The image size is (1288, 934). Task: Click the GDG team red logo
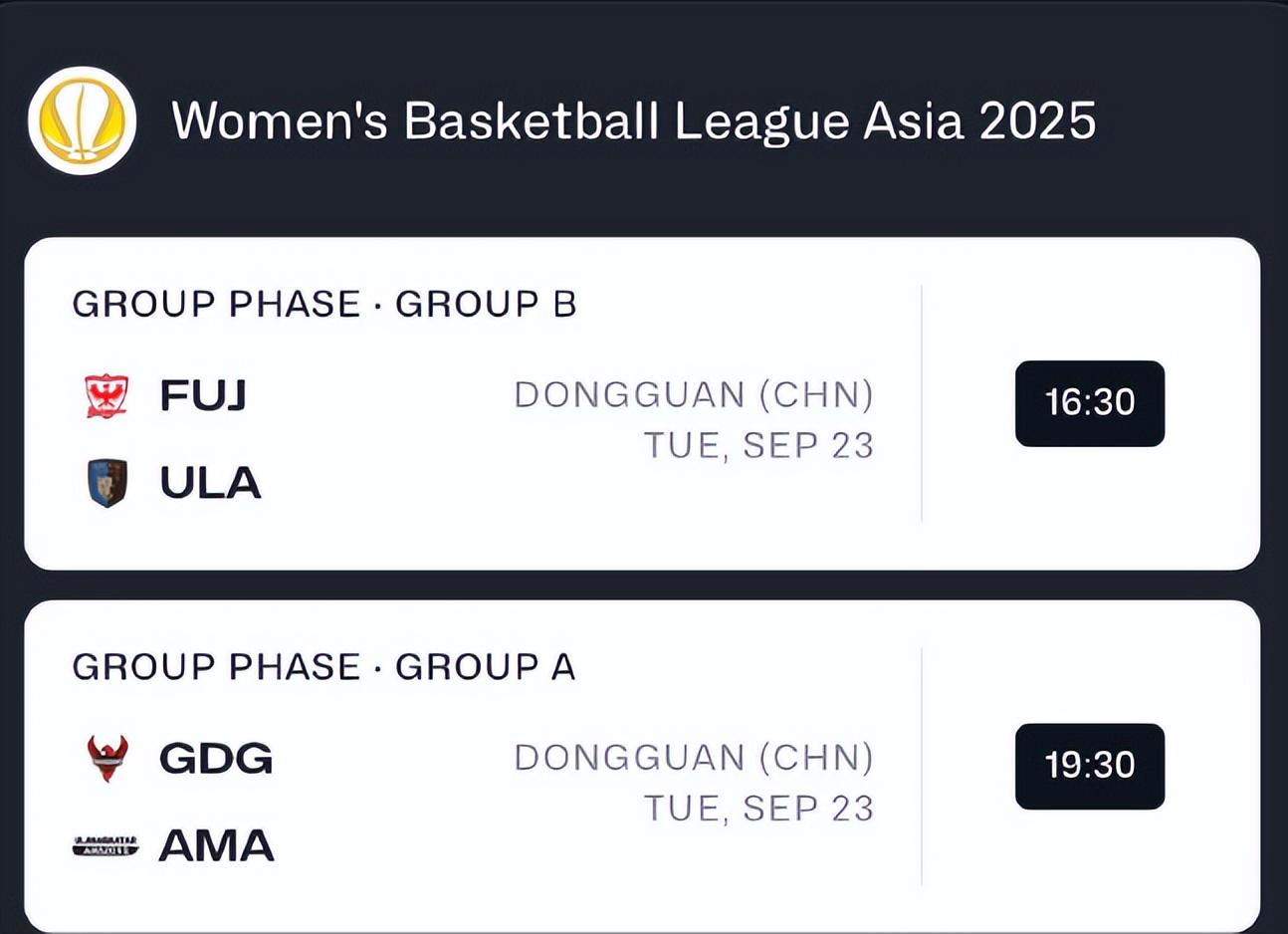pyautogui.click(x=107, y=758)
